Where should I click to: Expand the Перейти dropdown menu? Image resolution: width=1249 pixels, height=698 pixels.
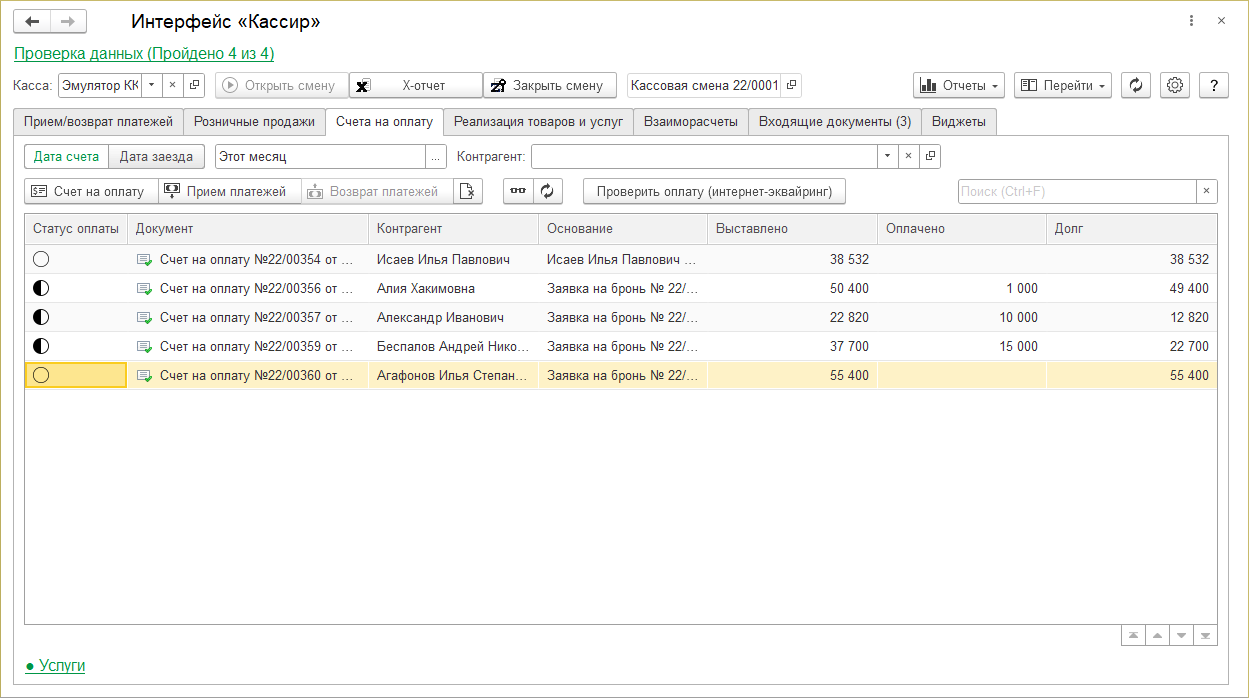(1062, 85)
